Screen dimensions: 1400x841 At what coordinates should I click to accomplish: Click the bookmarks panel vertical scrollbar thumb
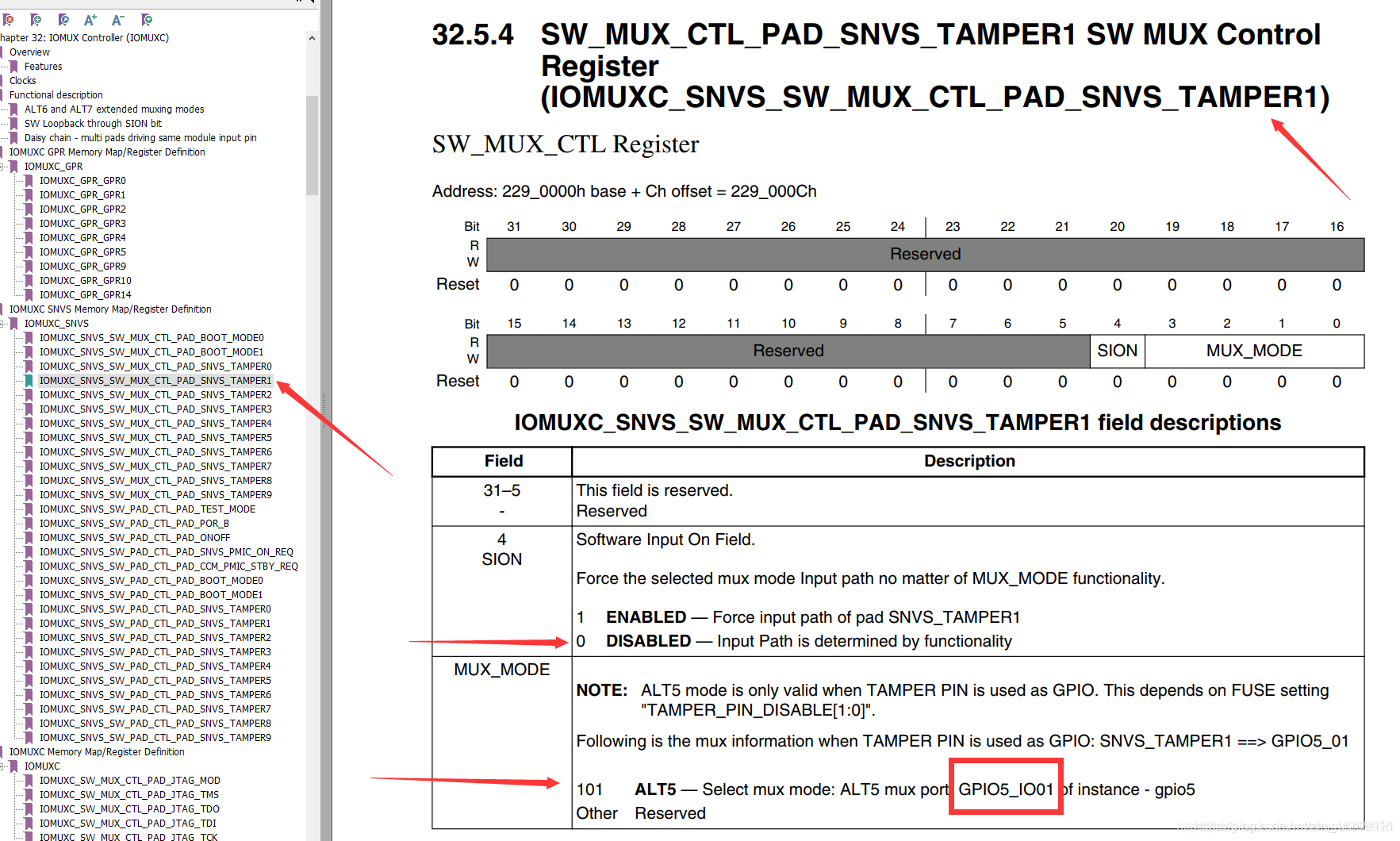point(312,145)
